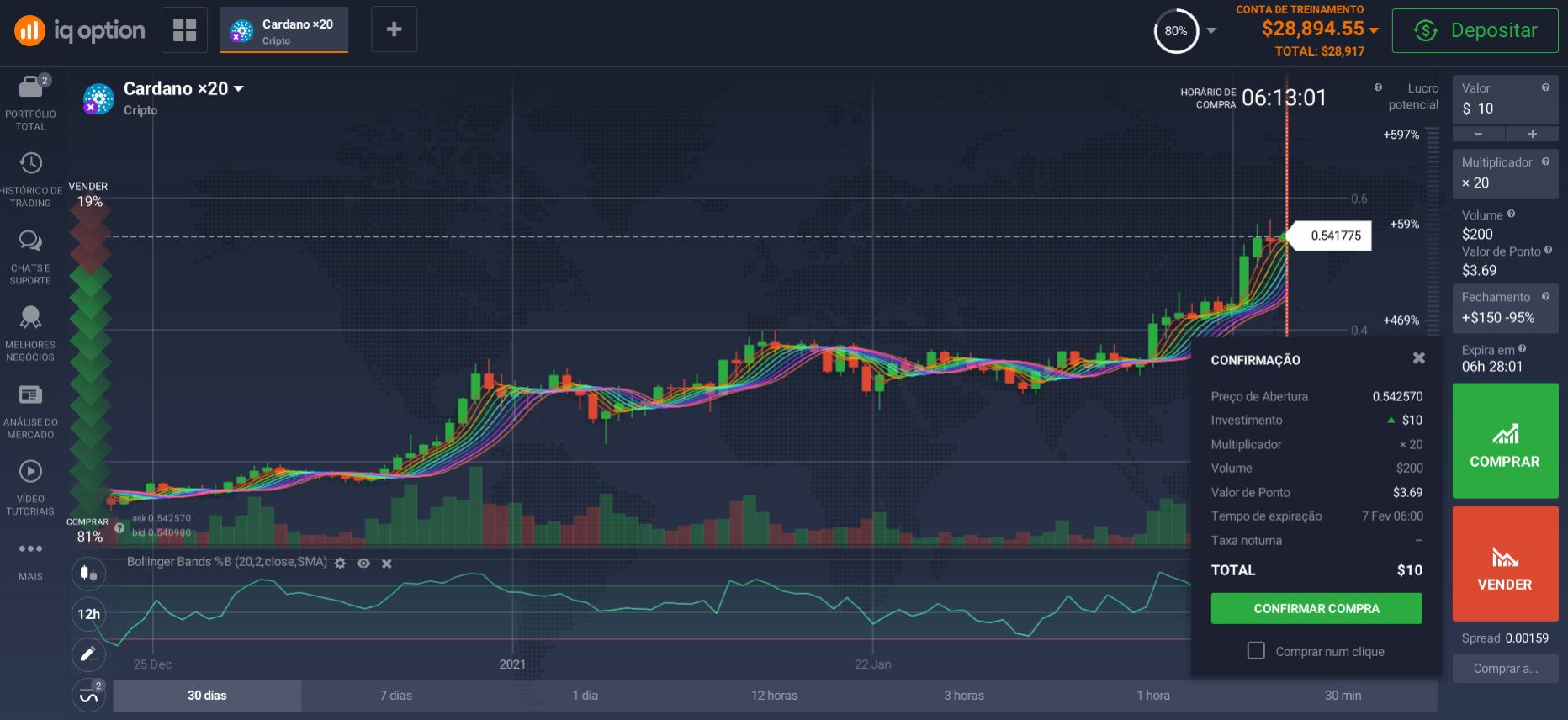Image resolution: width=1568 pixels, height=720 pixels.
Task: Select 1 hora timeframe
Action: (x=1153, y=696)
